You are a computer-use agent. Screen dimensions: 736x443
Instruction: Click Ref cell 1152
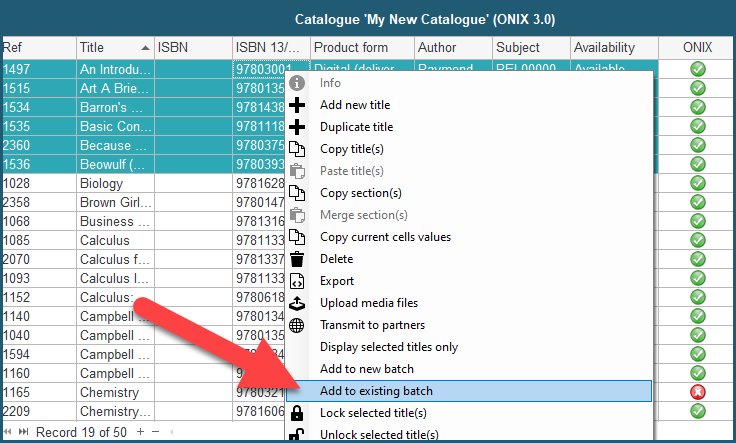click(38, 298)
